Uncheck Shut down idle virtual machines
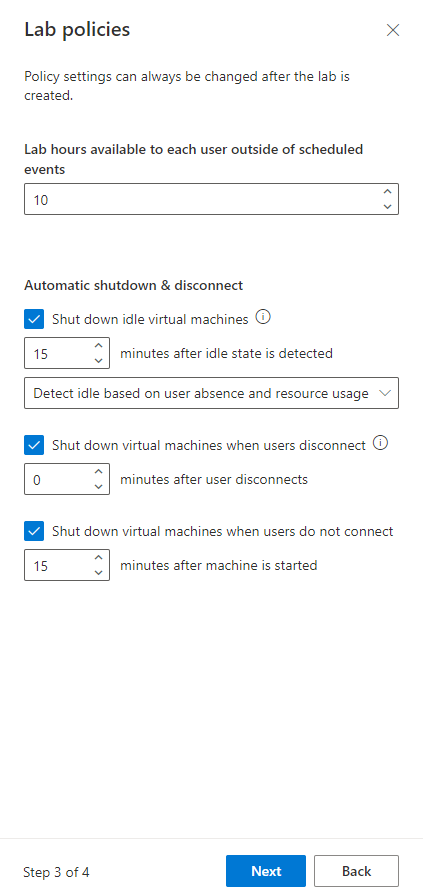 34,320
